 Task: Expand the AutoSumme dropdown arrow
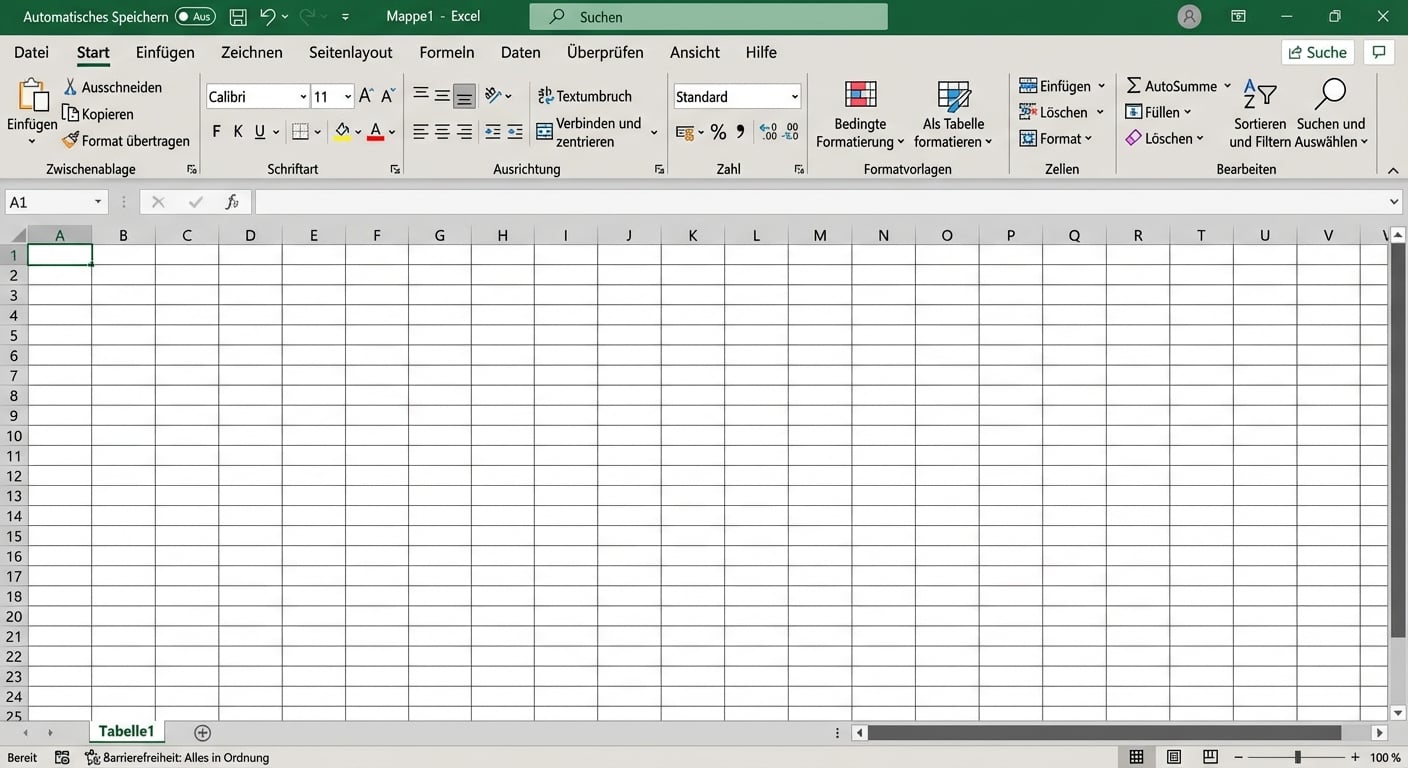point(1227,86)
